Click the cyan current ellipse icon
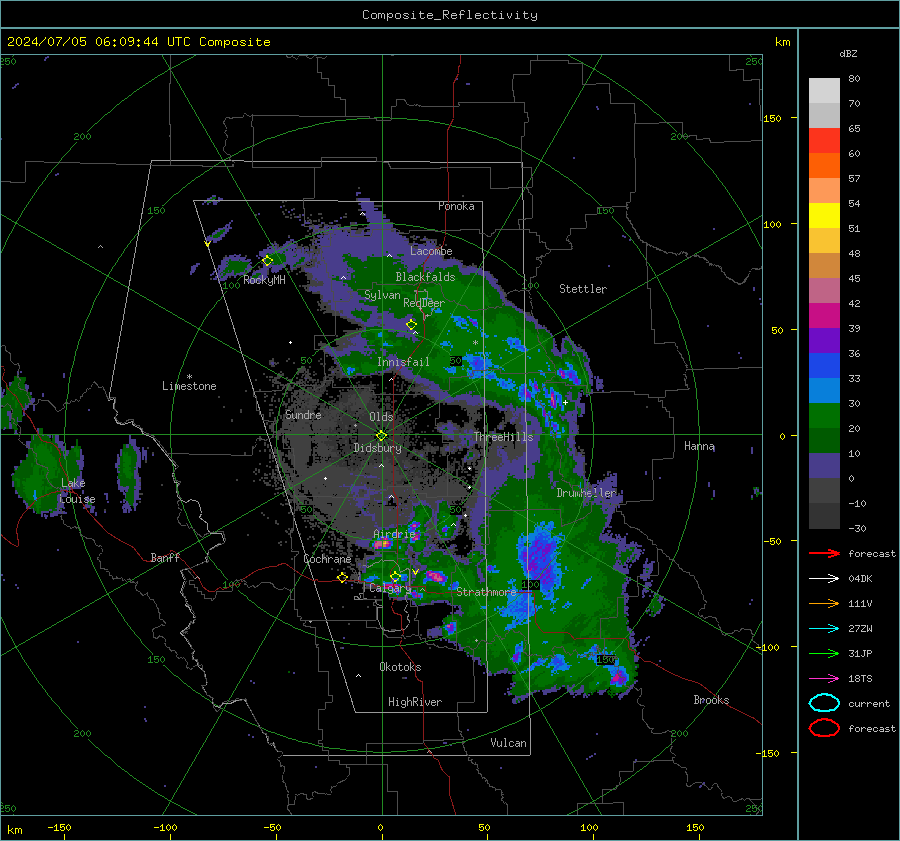The height and width of the screenshot is (841, 900). 824,703
